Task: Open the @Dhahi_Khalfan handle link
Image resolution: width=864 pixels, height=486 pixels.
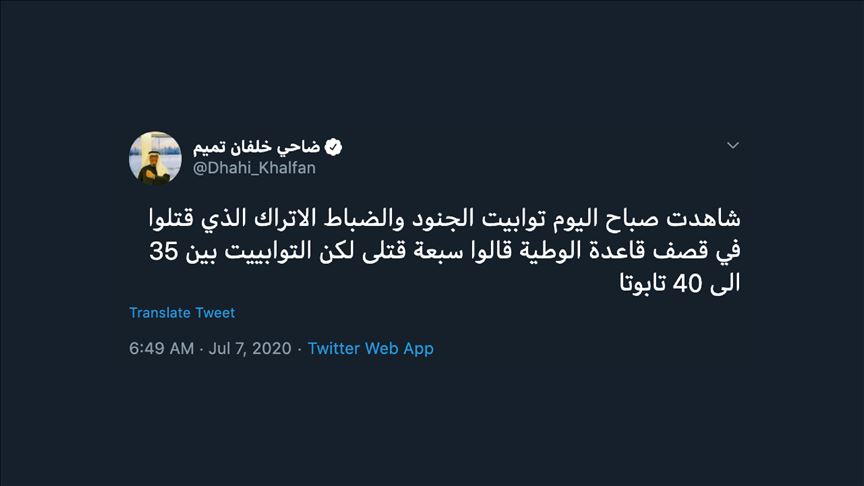Action: [x=253, y=168]
